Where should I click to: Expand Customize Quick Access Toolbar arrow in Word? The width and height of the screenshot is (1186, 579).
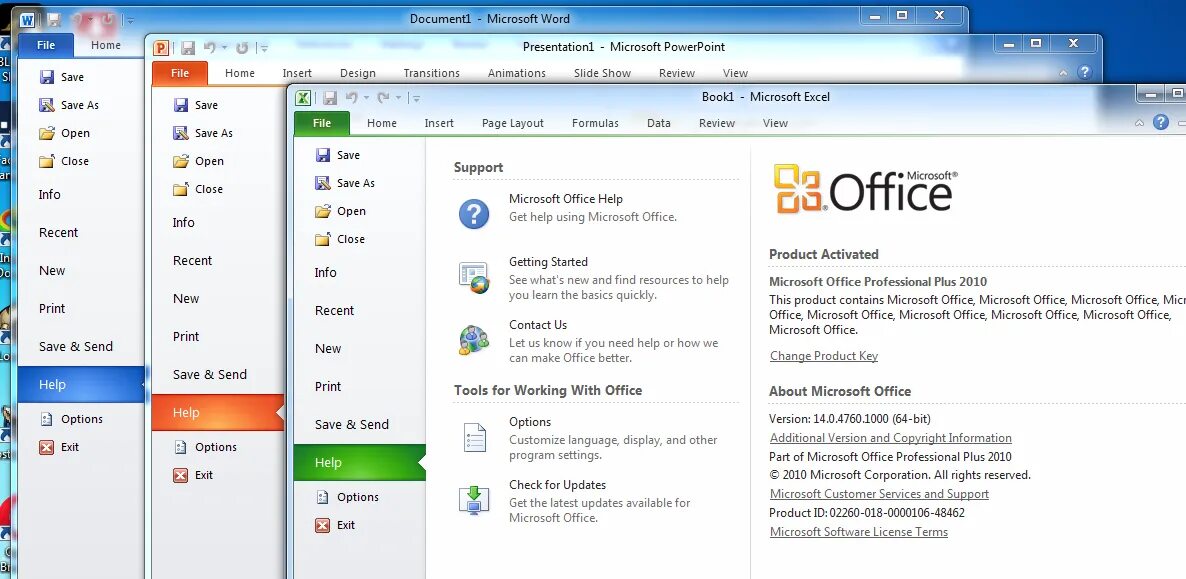point(129,20)
